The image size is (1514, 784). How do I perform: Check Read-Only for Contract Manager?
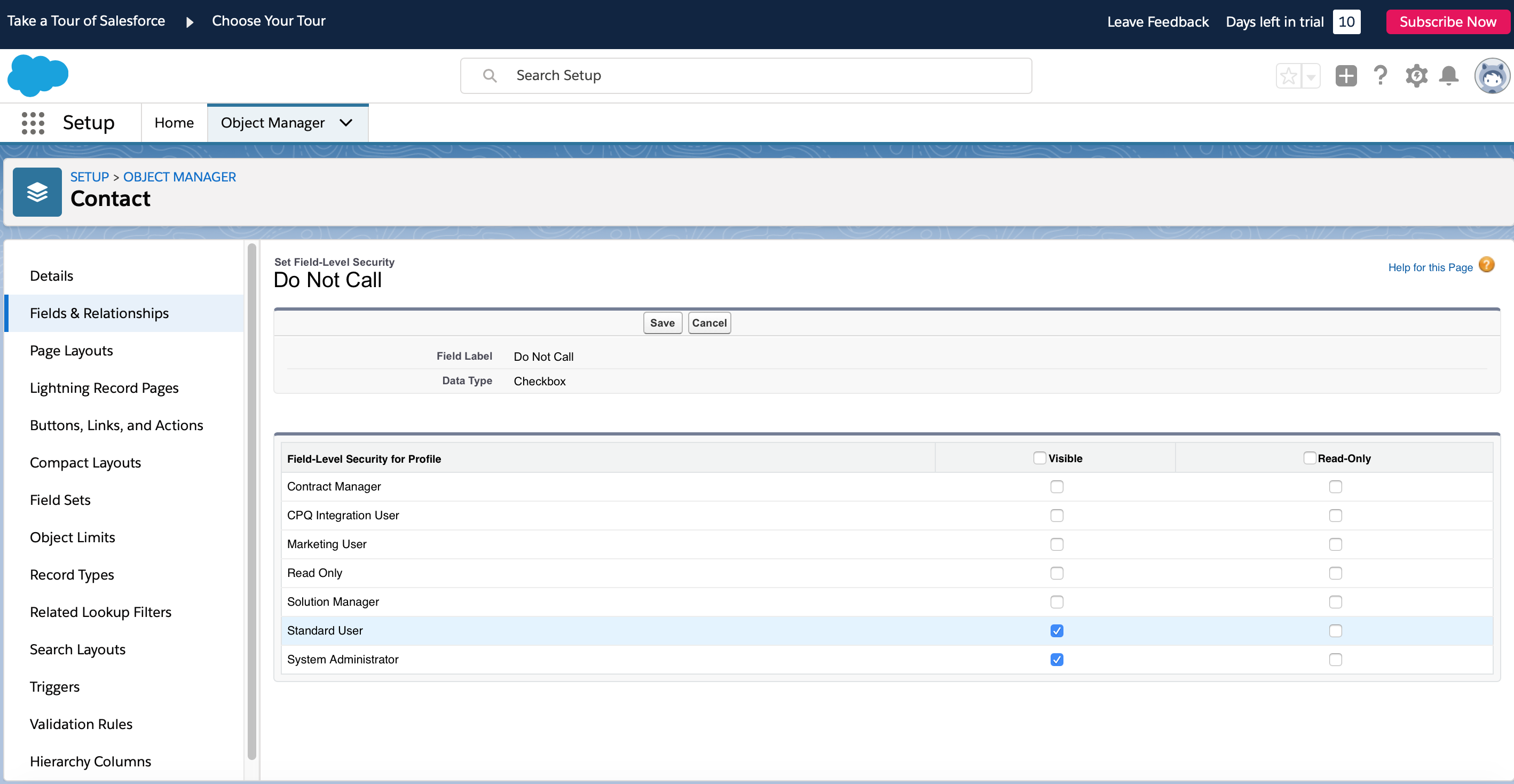(1335, 487)
